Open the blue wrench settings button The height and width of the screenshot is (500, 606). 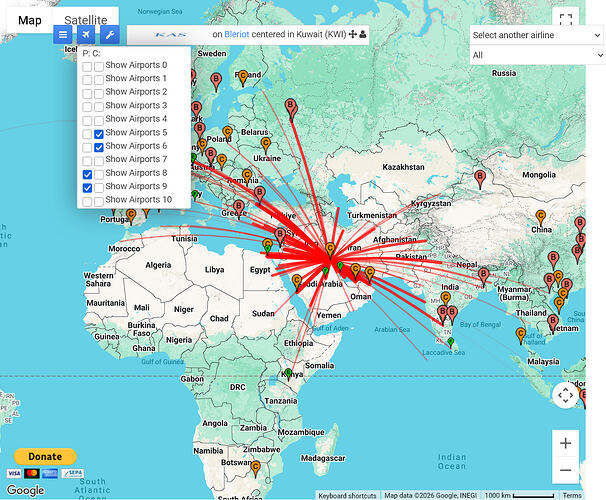(109, 35)
